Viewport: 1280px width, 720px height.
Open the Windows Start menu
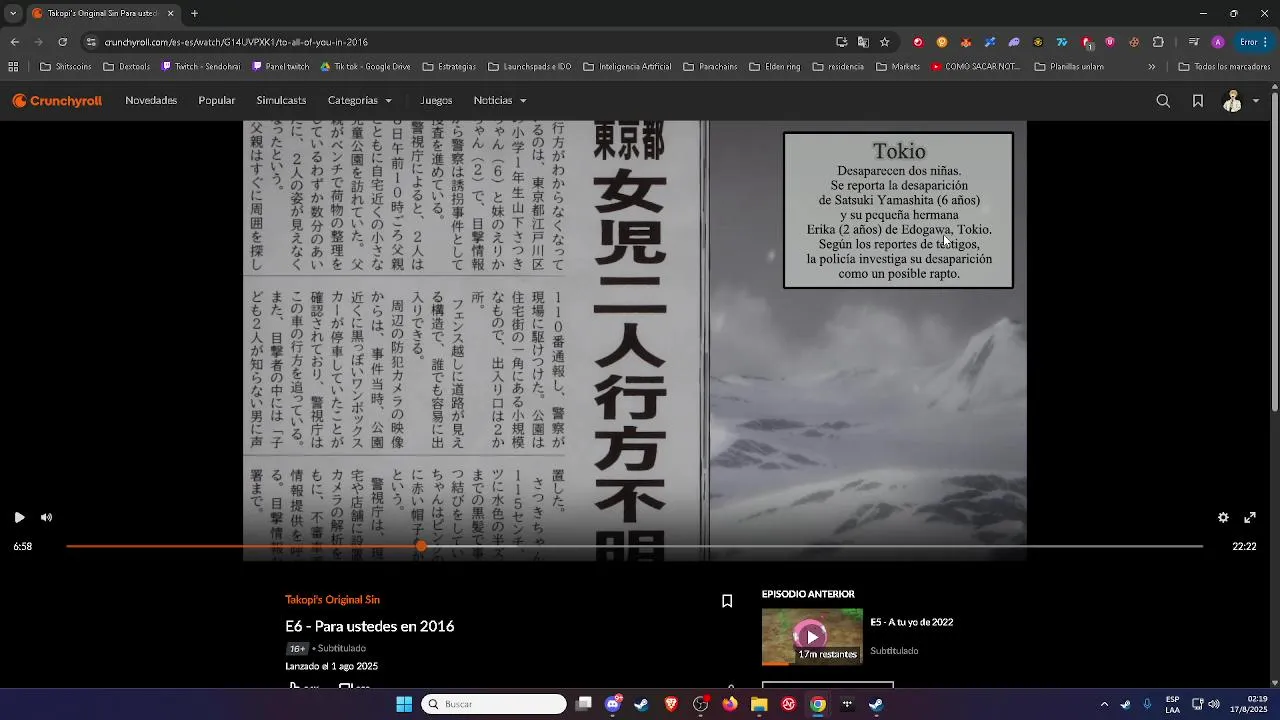click(404, 704)
